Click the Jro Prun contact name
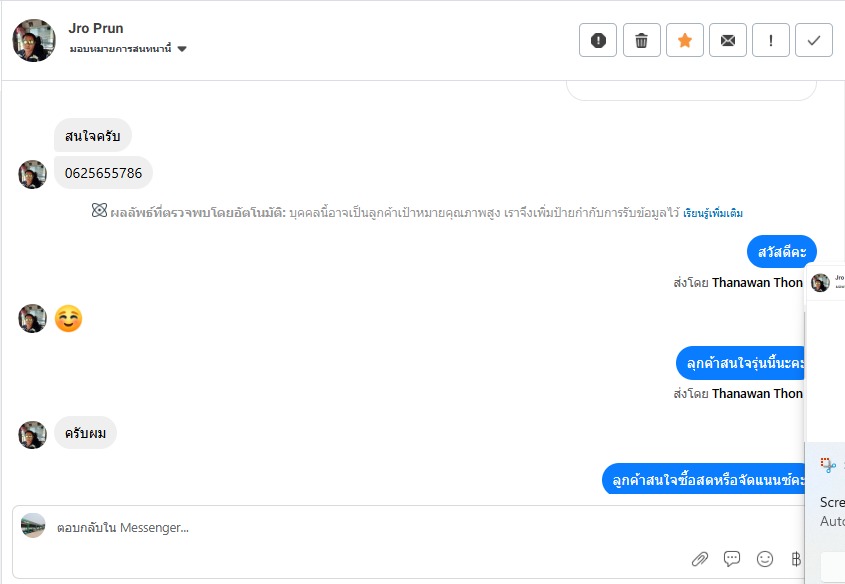845x584 pixels. click(96, 28)
